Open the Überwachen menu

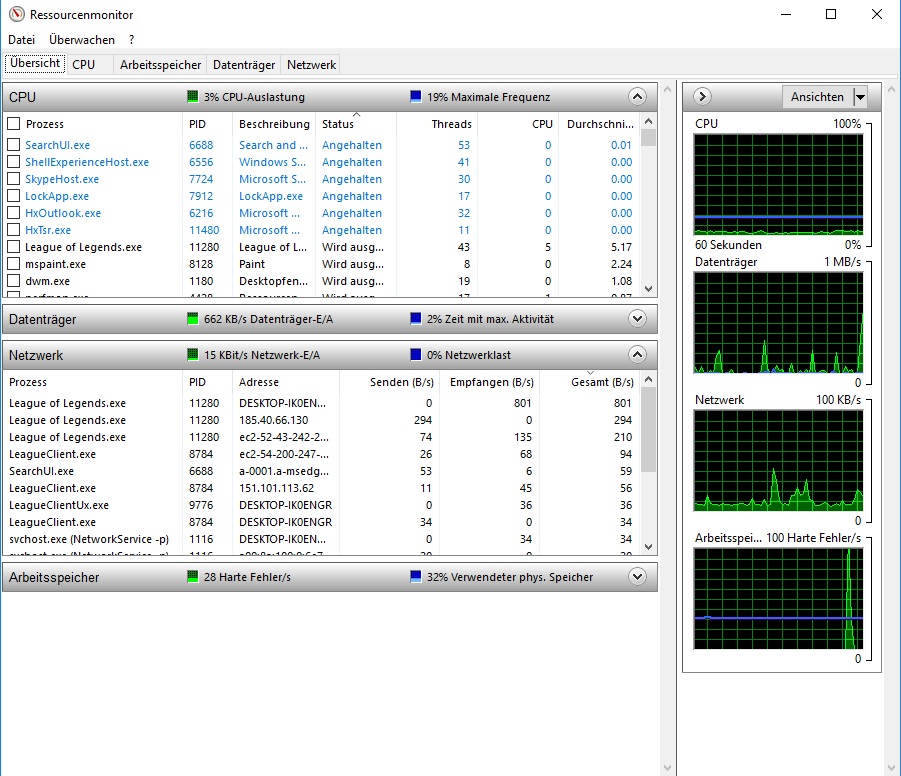point(82,40)
